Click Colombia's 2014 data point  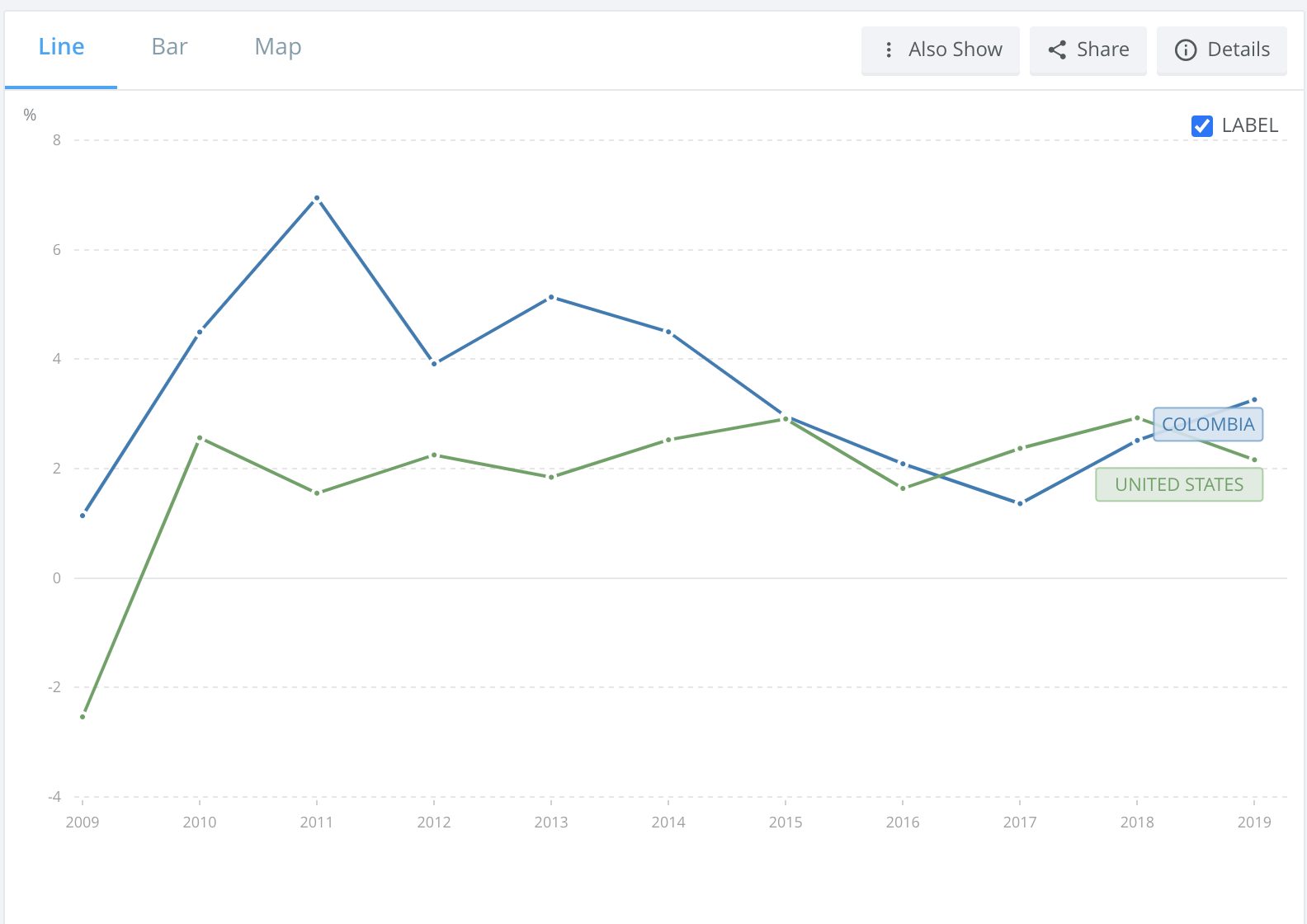[x=668, y=332]
